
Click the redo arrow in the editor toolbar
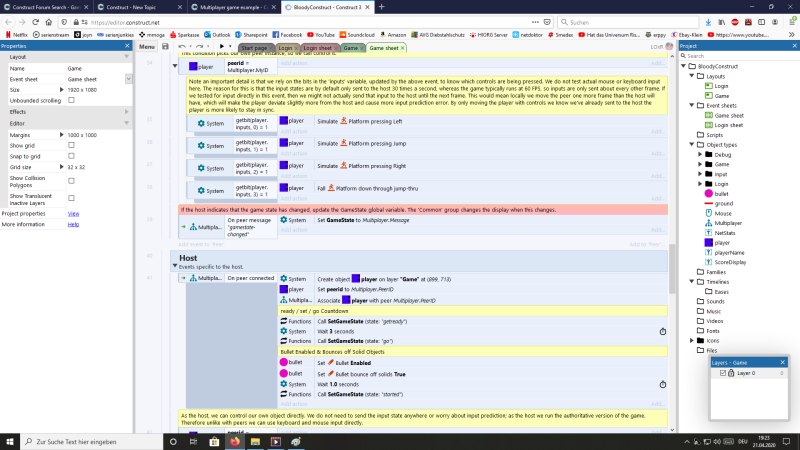pyautogui.click(x=199, y=47)
